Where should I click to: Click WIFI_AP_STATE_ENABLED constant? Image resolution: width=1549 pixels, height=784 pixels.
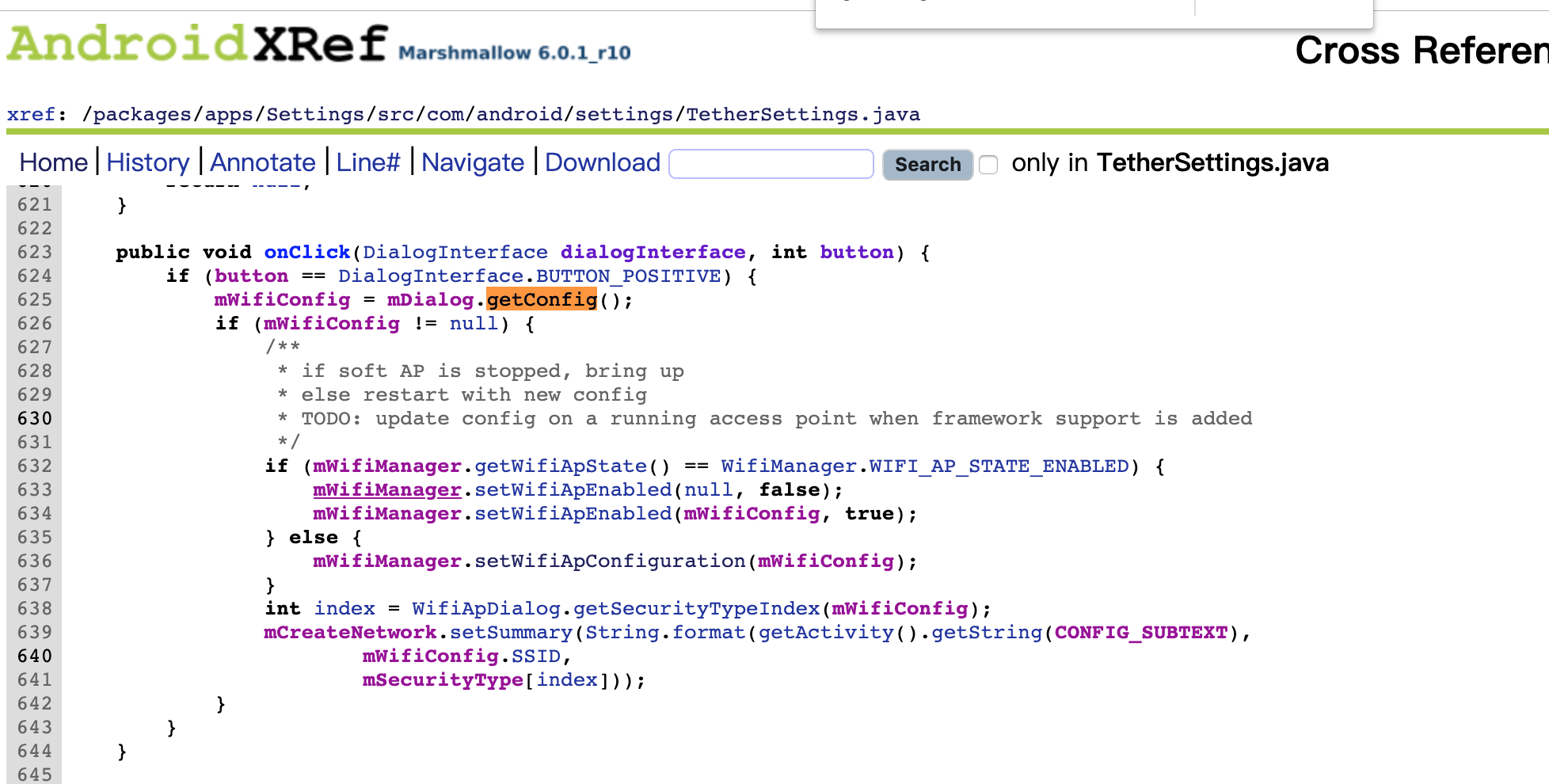(x=999, y=466)
